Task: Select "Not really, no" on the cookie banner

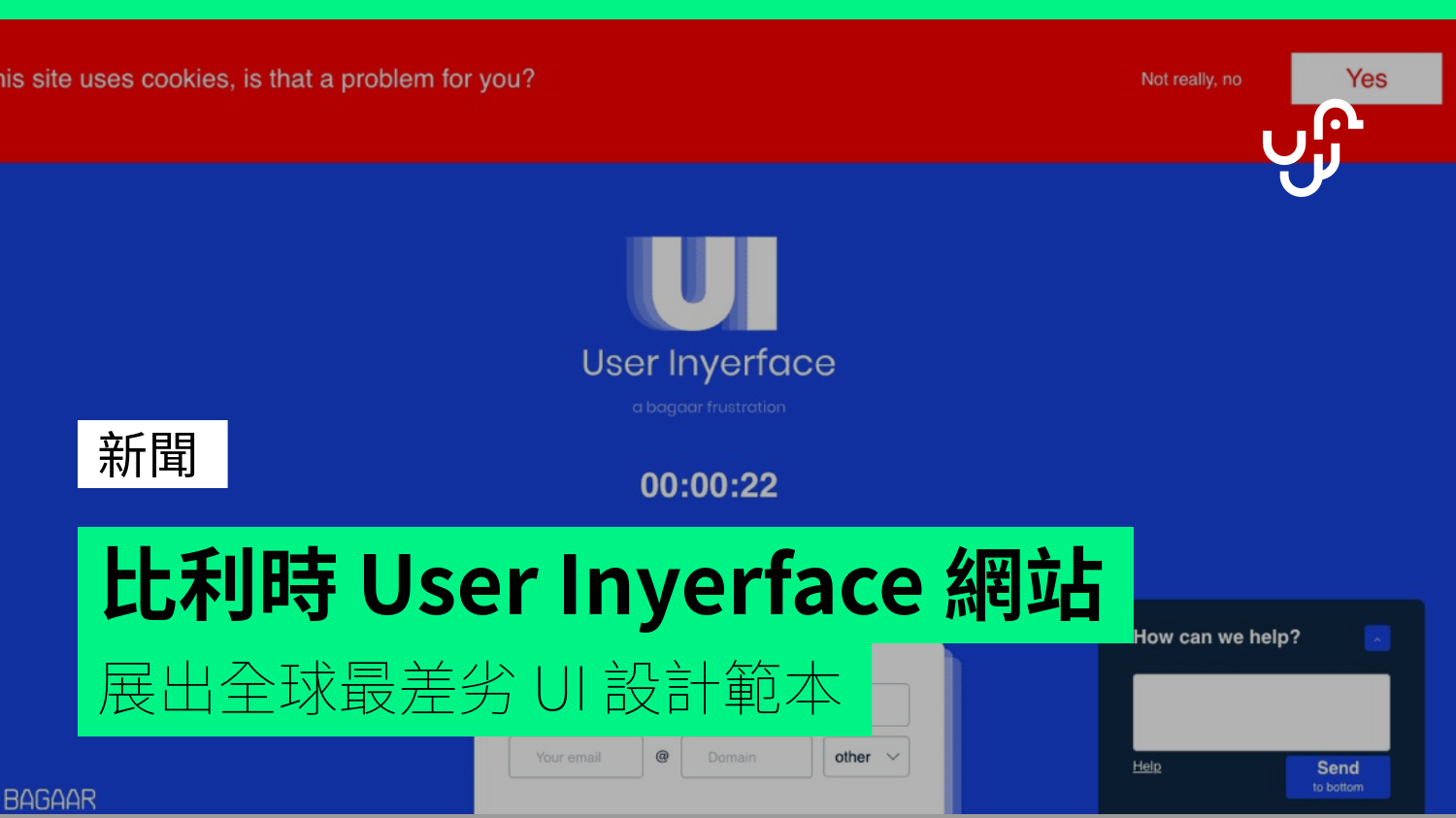Action: pos(1191,79)
